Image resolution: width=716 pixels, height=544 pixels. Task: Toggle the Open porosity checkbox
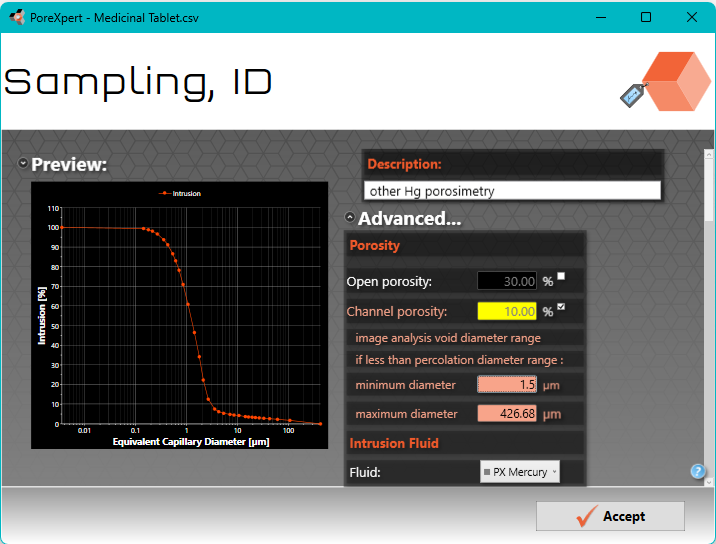[x=561, y=276]
